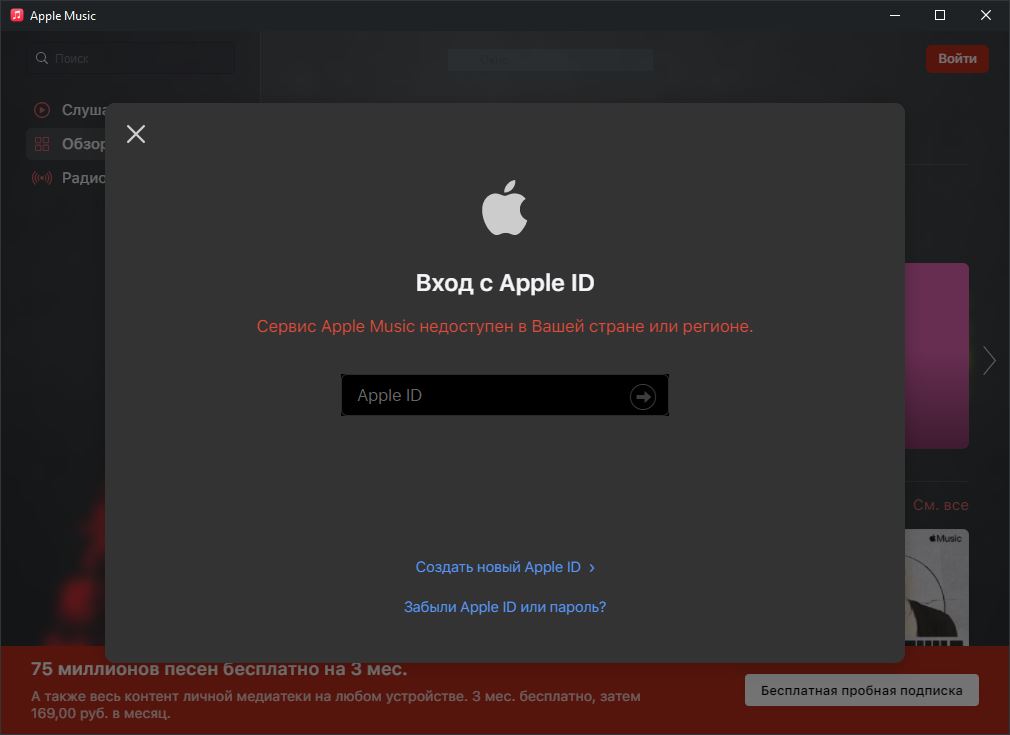Open the См. все link

[x=940, y=505]
